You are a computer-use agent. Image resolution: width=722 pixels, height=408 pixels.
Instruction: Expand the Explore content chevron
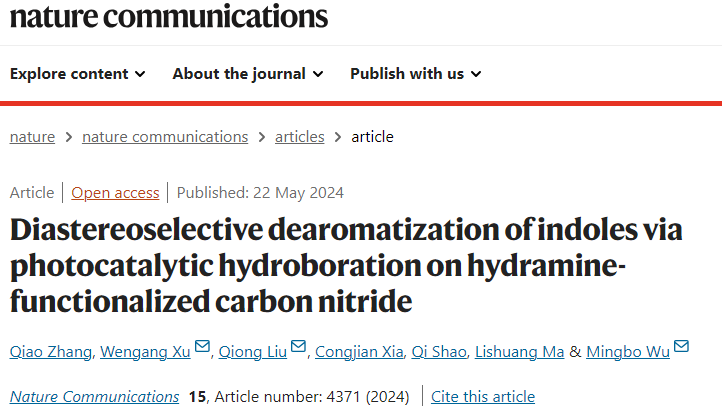click(140, 74)
